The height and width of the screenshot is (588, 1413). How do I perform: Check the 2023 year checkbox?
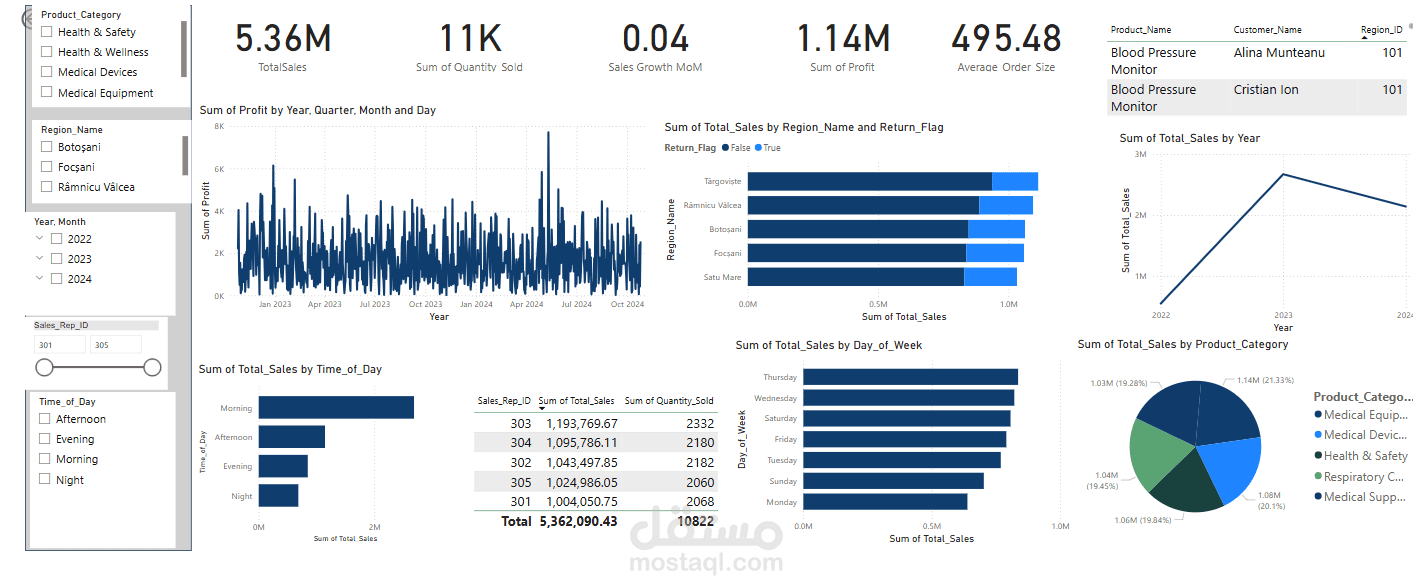[x=55, y=258]
